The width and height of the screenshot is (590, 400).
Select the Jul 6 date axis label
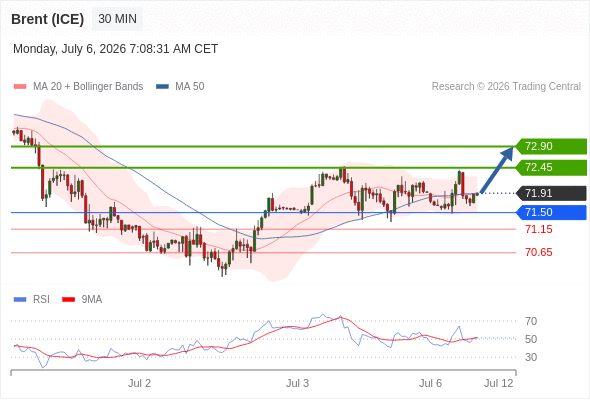pyautogui.click(x=430, y=383)
